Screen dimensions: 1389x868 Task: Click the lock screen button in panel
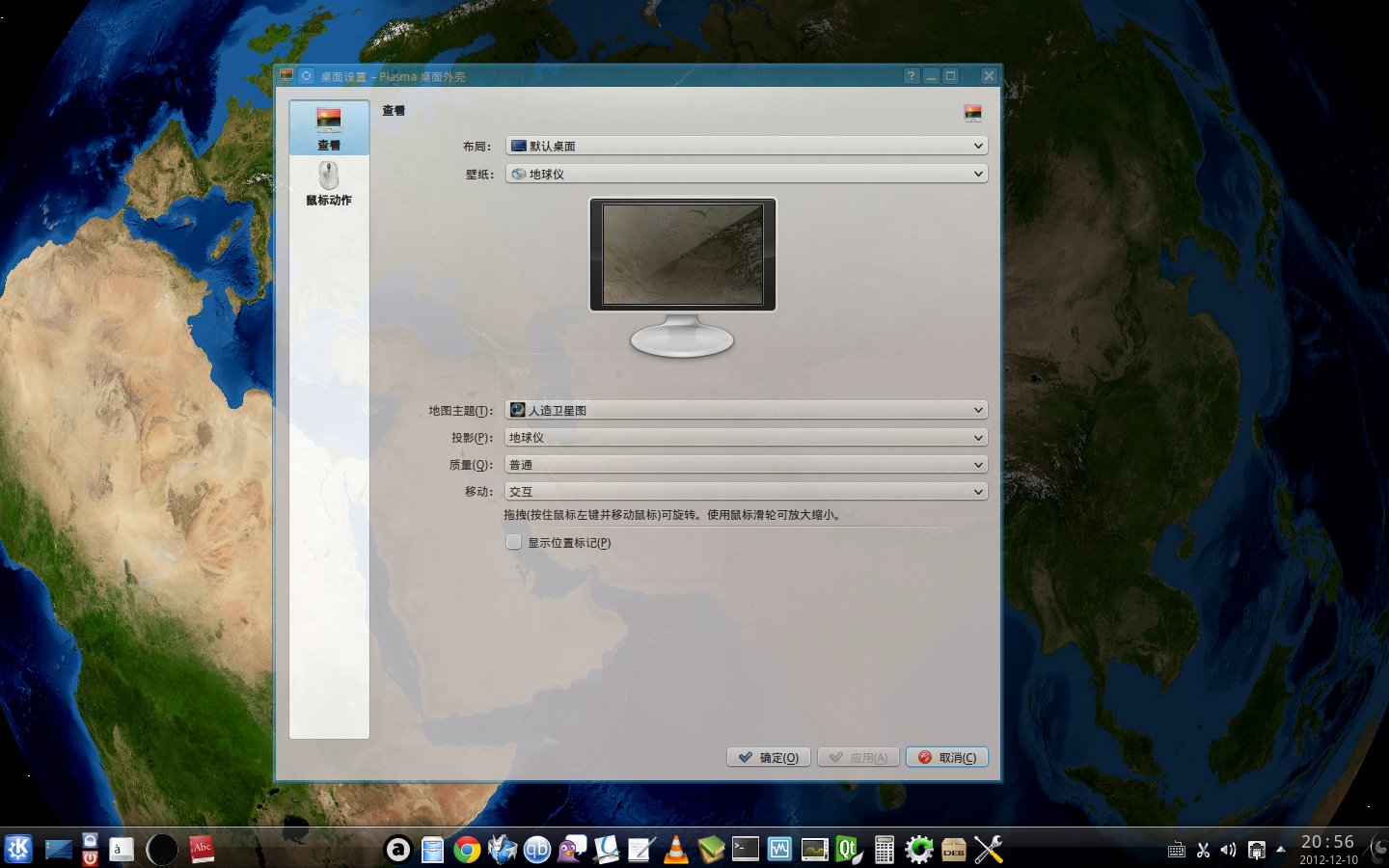90,840
